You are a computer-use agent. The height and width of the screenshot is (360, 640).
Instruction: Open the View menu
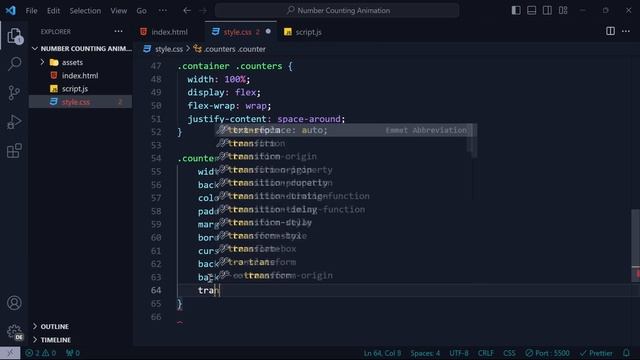tap(119, 11)
